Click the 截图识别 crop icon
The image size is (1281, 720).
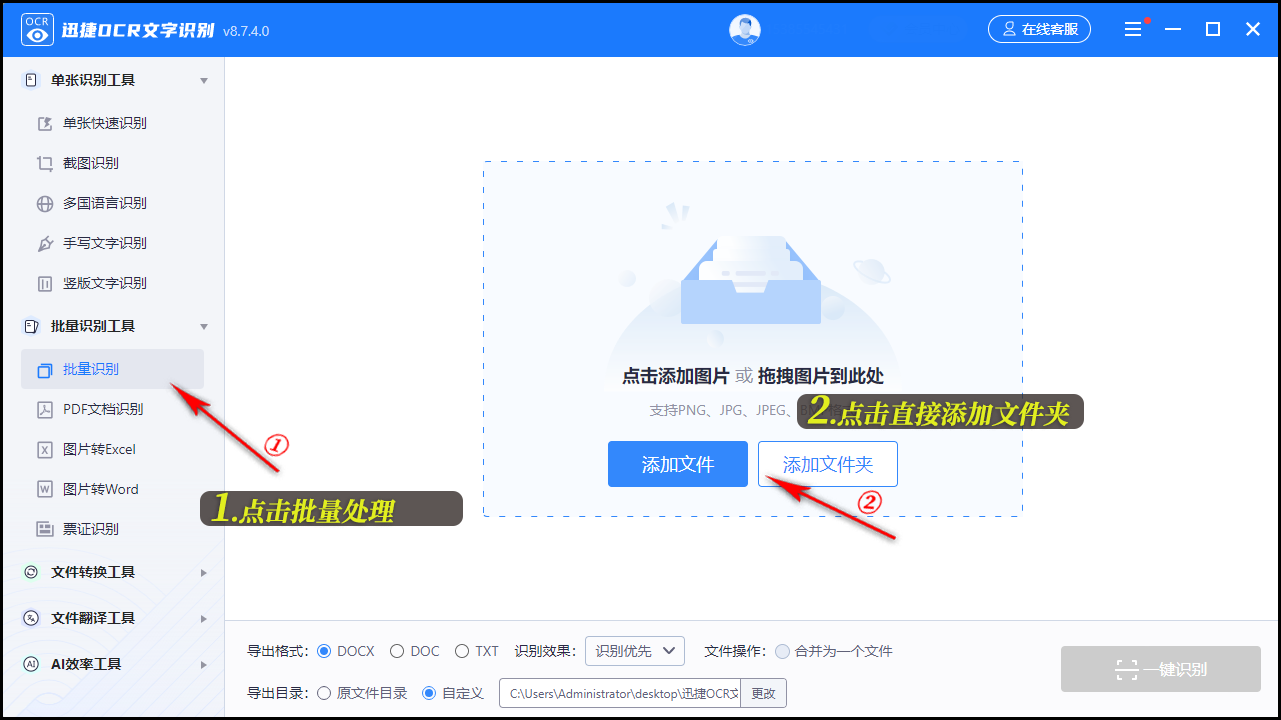(45, 163)
